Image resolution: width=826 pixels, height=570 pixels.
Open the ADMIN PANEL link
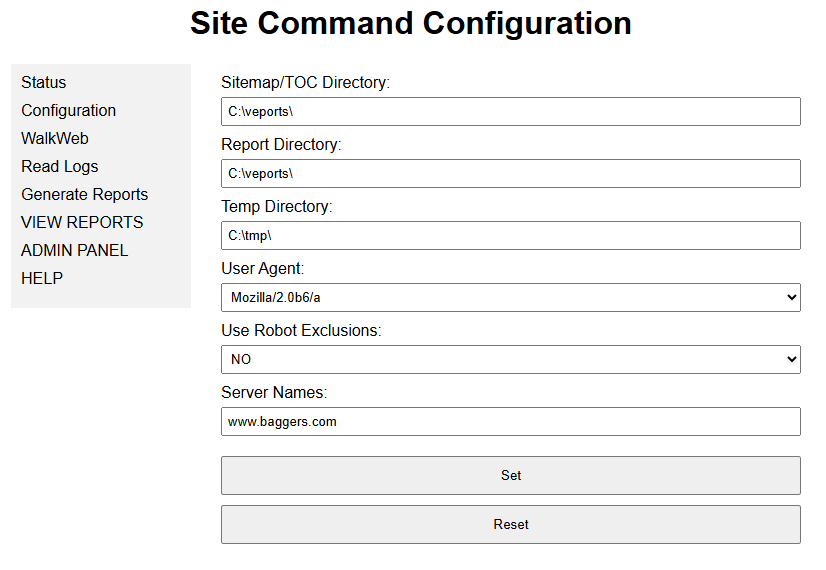(x=74, y=250)
